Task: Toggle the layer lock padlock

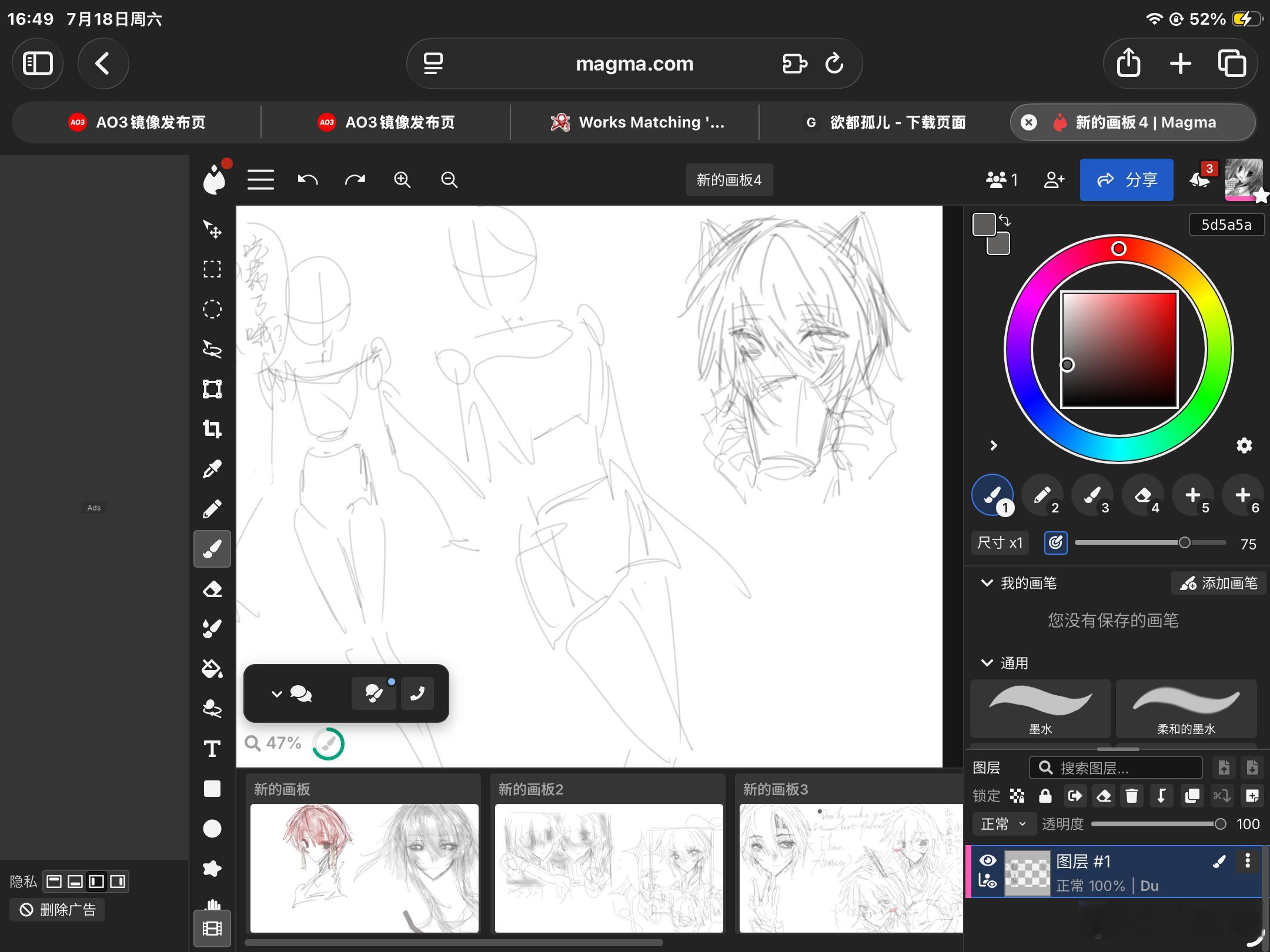Action: tap(1045, 796)
